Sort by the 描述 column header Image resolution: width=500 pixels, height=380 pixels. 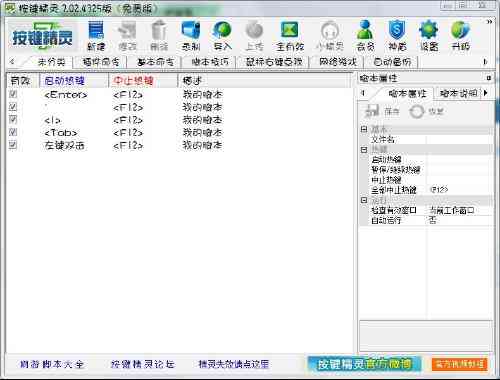coord(265,81)
